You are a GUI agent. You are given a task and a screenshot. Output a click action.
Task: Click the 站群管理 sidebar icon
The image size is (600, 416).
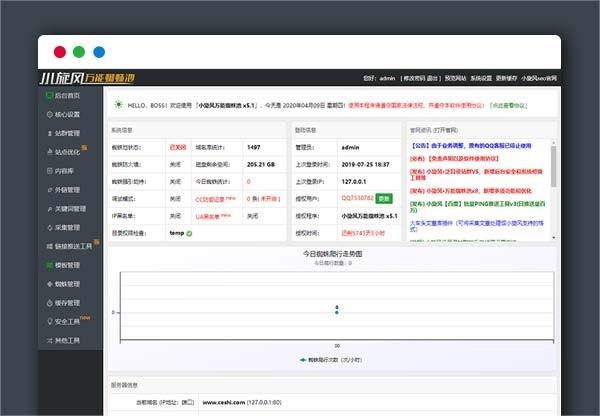coord(48,133)
